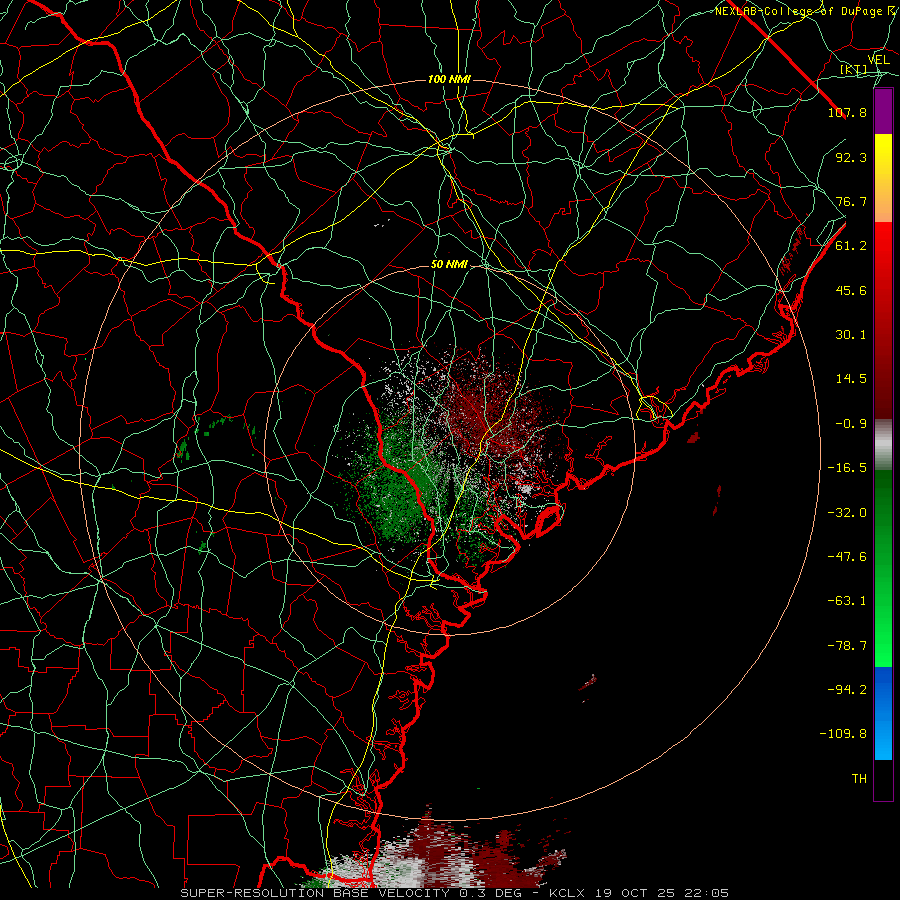
Task: Click the 100 NMI range ring label
Action: 449,79
